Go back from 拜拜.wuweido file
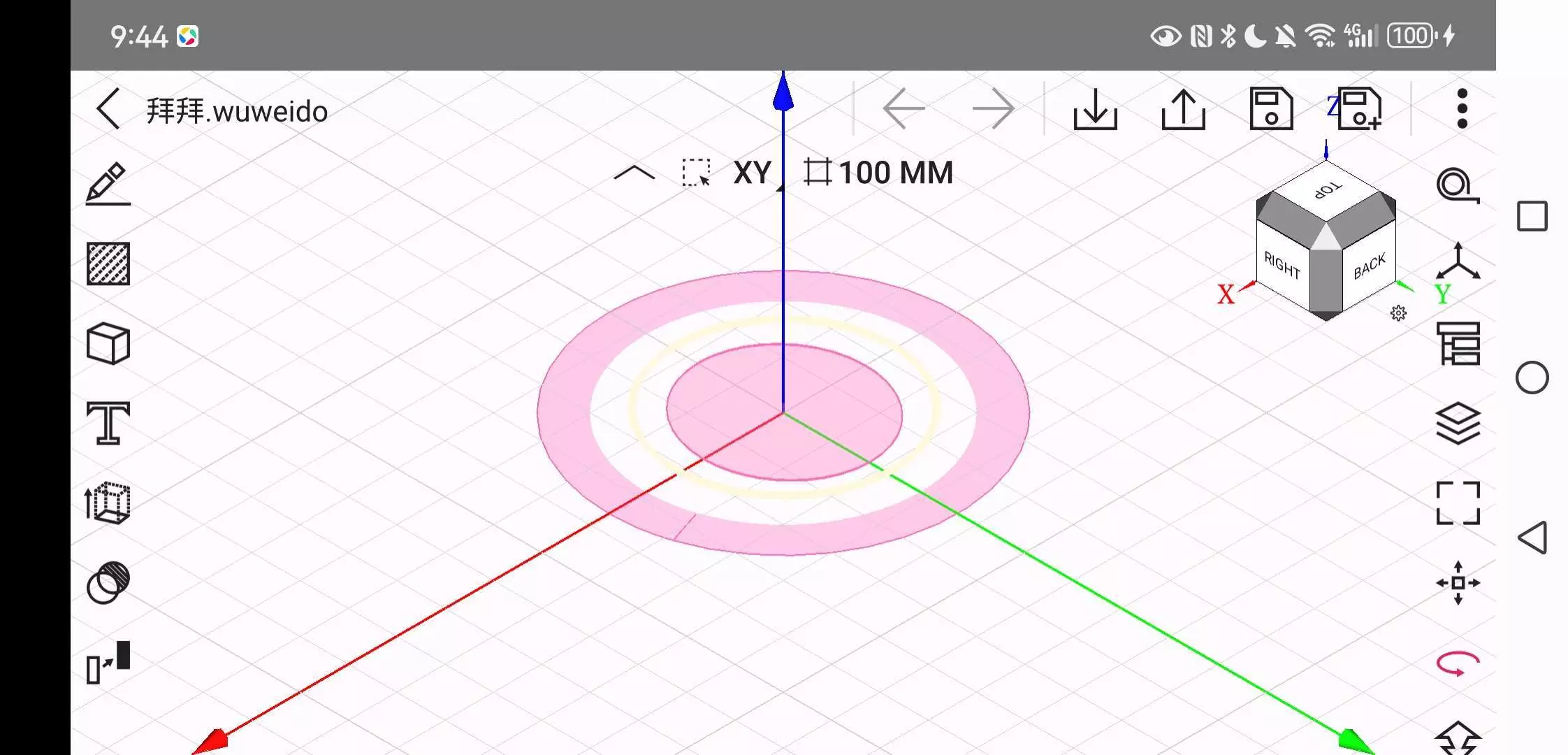Image resolution: width=1568 pixels, height=755 pixels. click(x=108, y=109)
